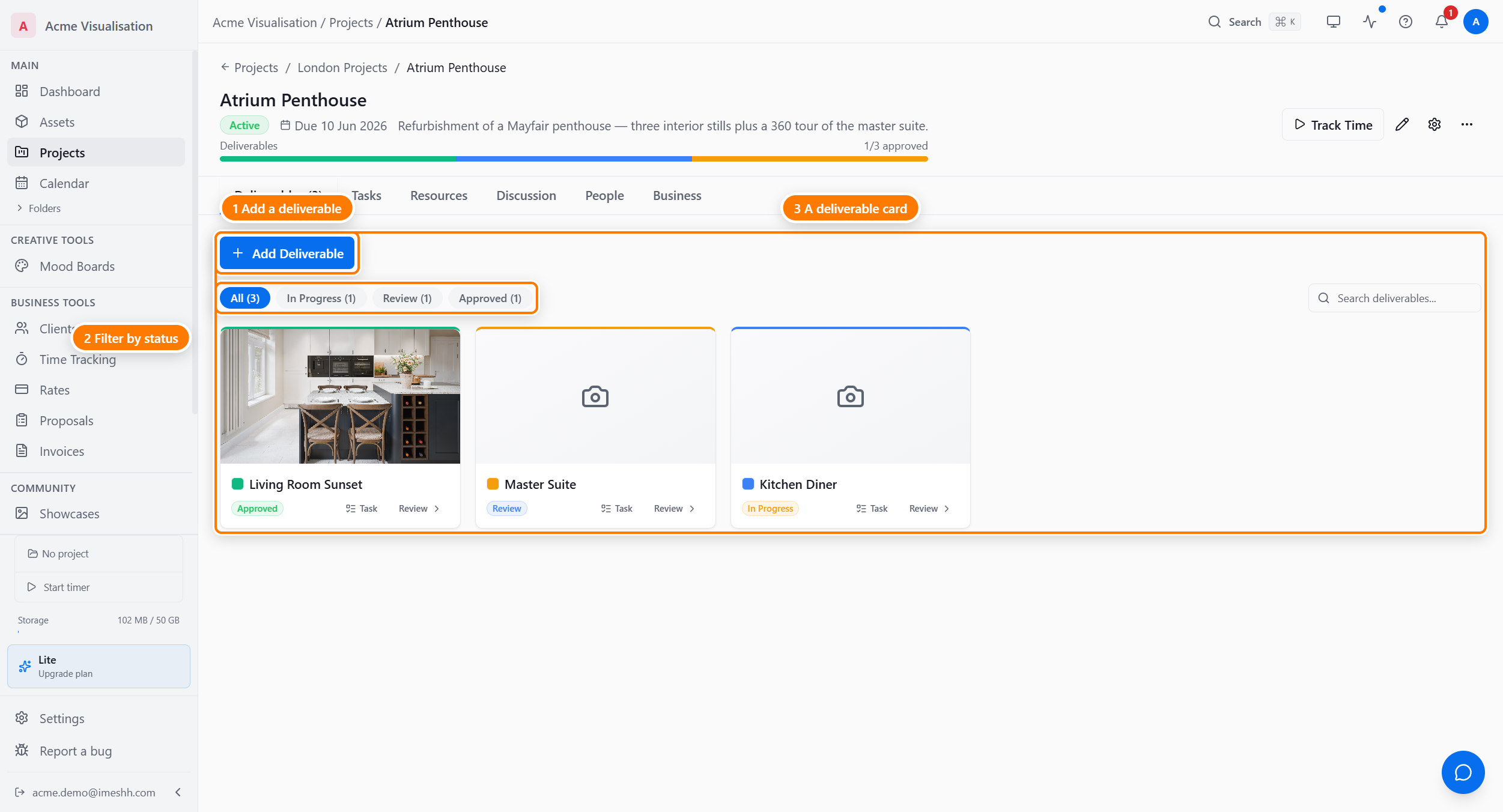
Task: Open Review on Living Room Sunset card
Action: coord(419,509)
